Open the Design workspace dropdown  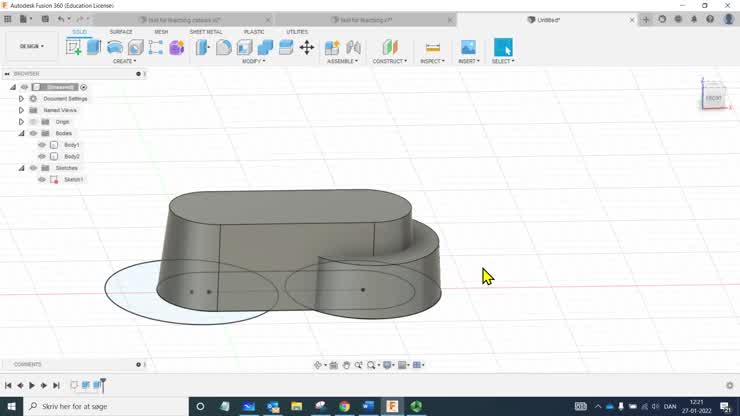(32, 46)
